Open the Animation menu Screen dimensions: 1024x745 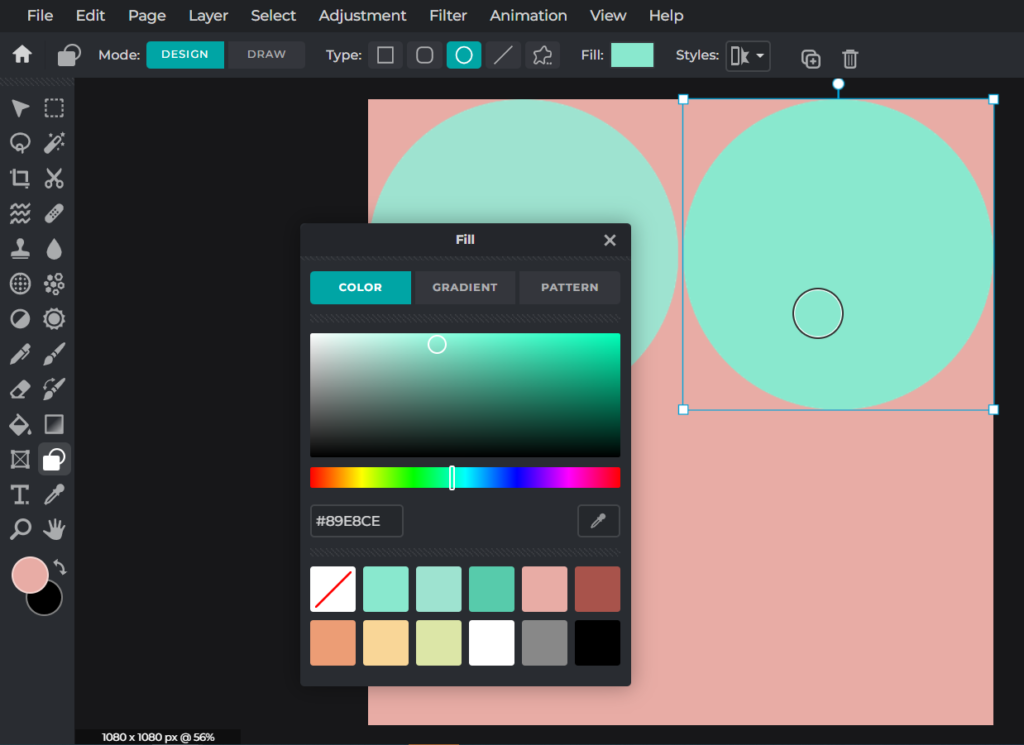pos(528,16)
